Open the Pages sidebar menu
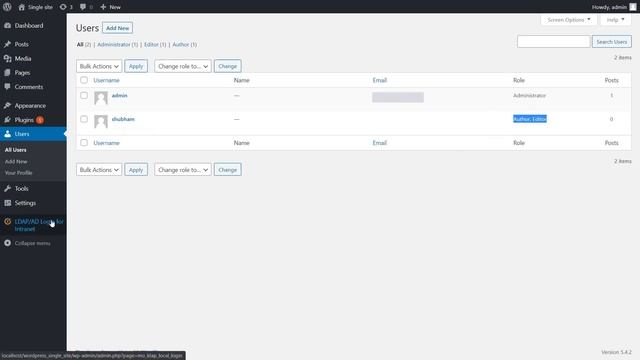 [22, 73]
